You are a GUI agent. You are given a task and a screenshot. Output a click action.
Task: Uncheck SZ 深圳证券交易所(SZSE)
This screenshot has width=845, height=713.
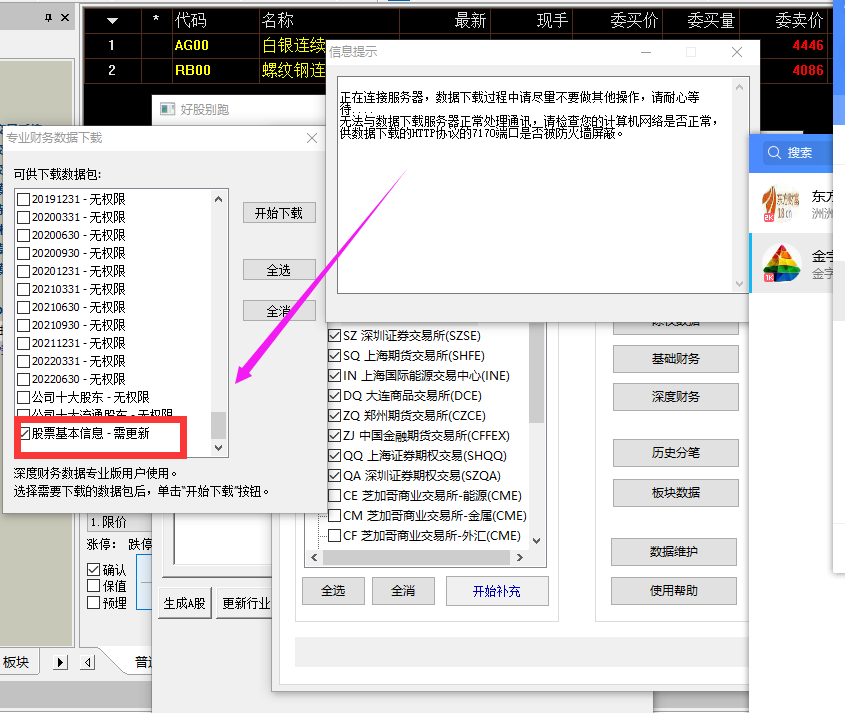tap(334, 336)
